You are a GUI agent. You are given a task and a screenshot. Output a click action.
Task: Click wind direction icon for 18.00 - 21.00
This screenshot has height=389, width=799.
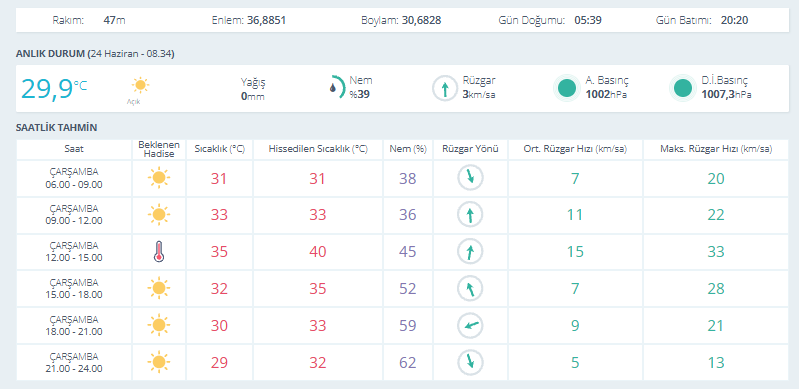pyautogui.click(x=470, y=325)
